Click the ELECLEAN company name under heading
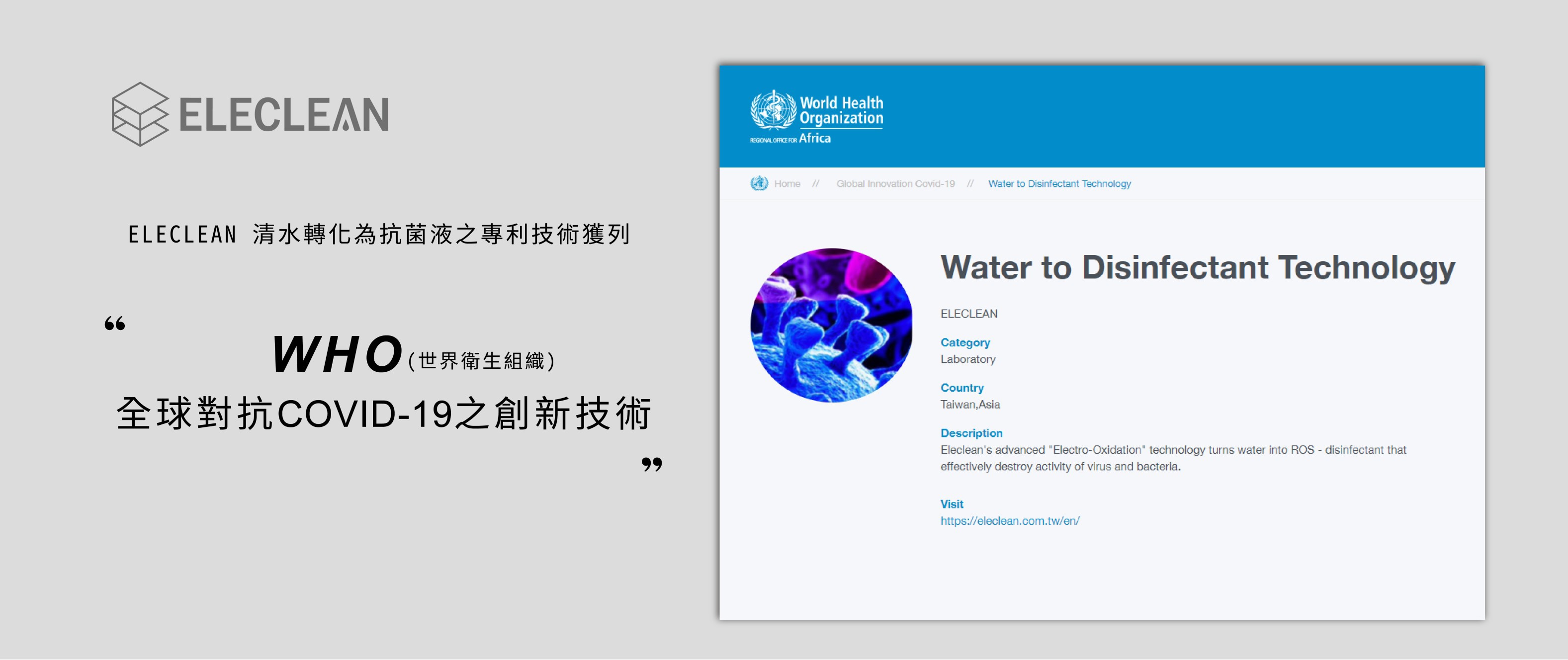The height and width of the screenshot is (660, 1568). [969, 314]
